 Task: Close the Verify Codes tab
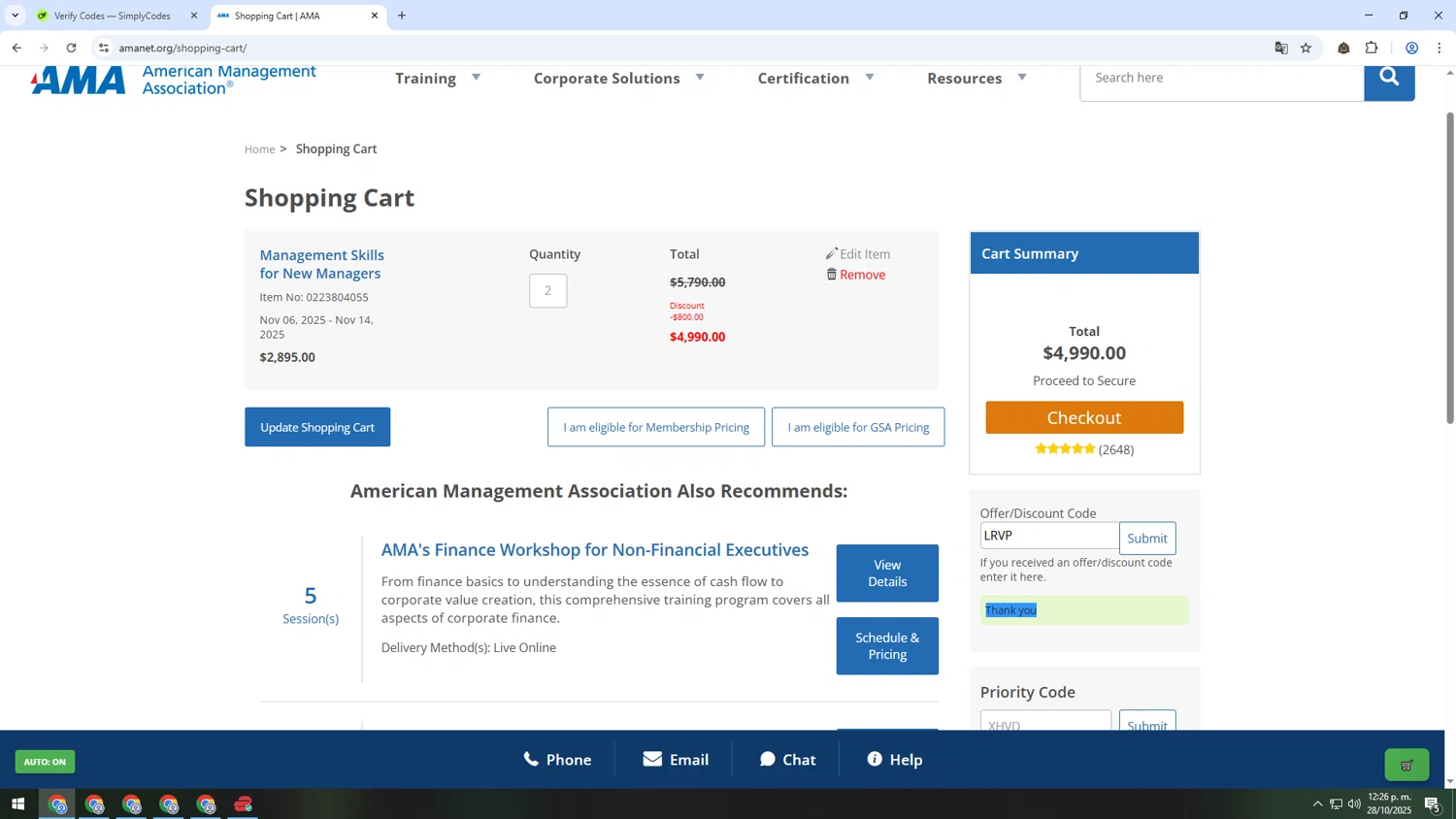193,16
